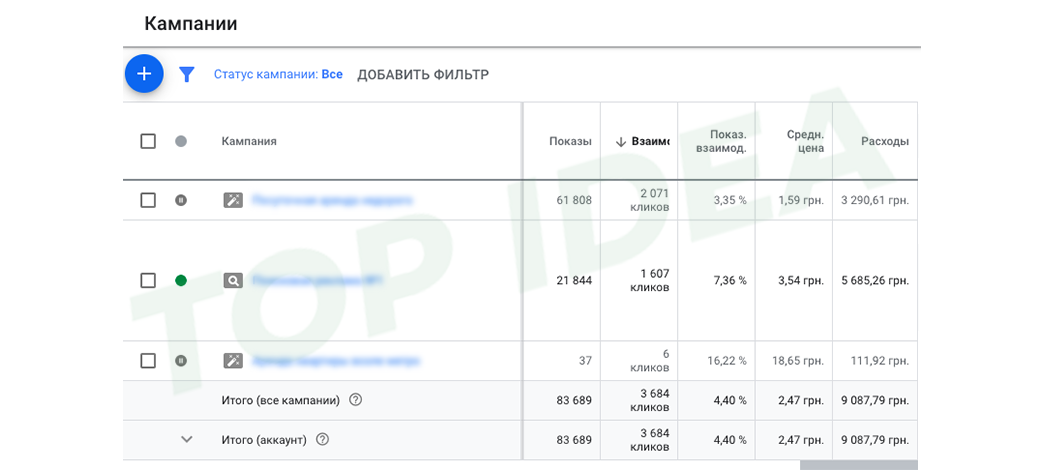Click the blue plus new campaign button

pos(144,74)
